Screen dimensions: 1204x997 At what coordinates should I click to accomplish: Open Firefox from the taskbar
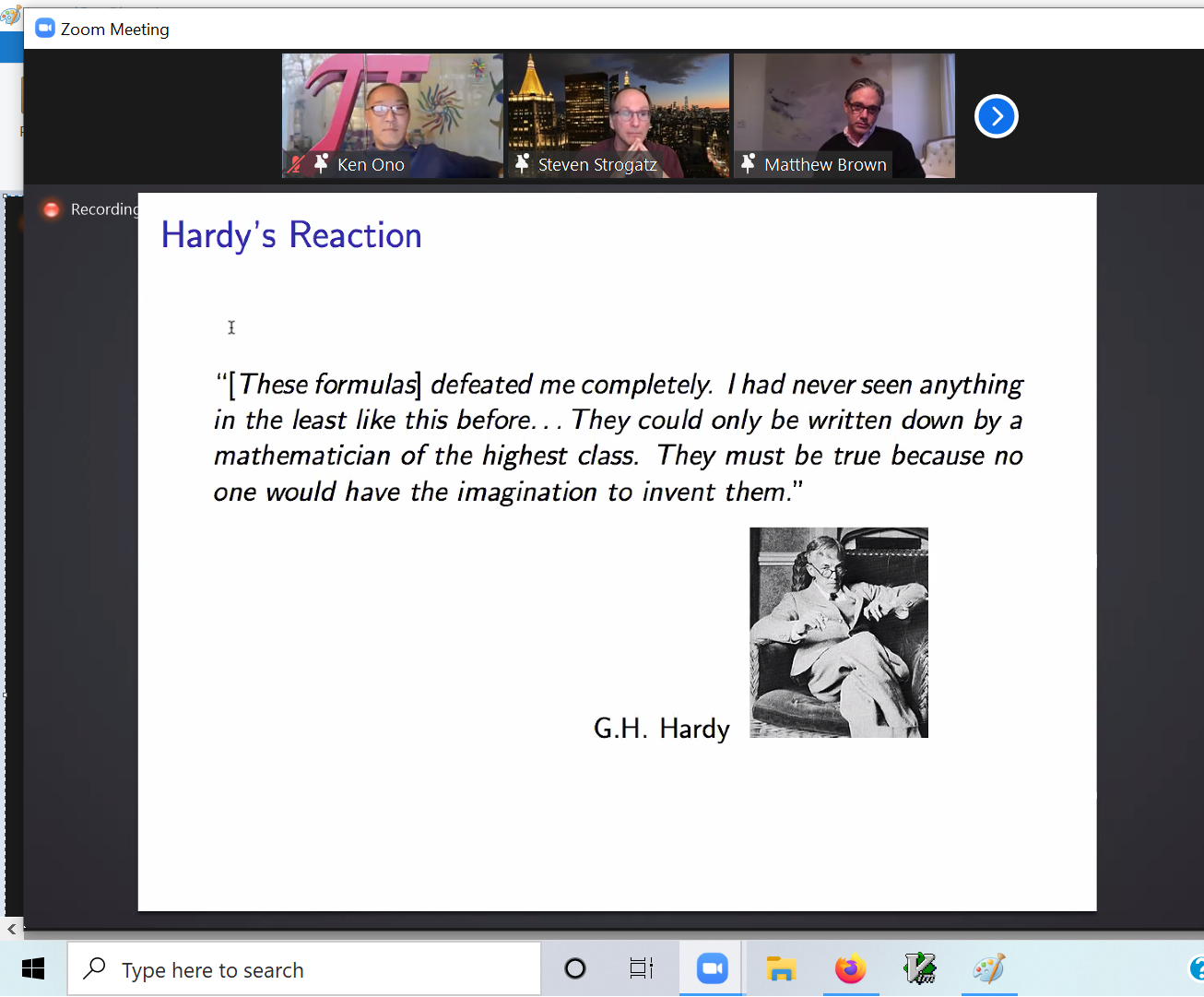coord(851,968)
